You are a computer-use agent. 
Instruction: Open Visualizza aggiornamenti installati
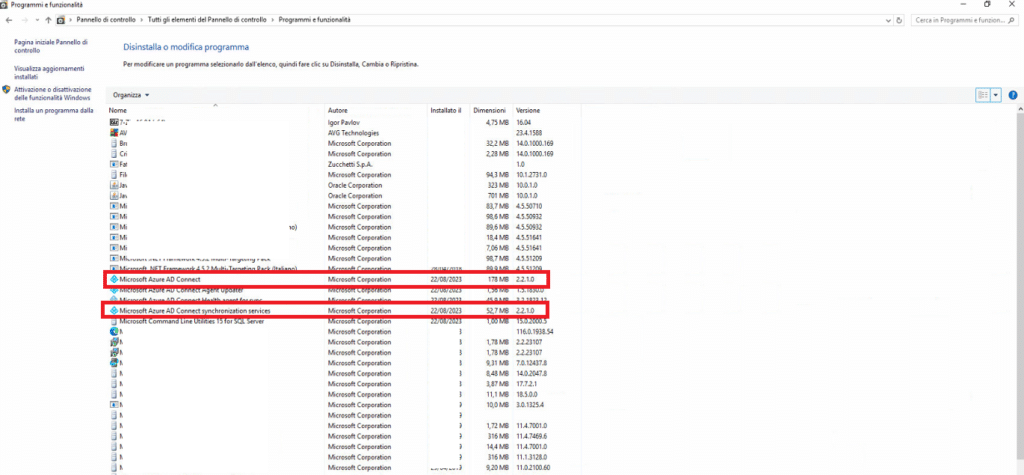coord(49,72)
